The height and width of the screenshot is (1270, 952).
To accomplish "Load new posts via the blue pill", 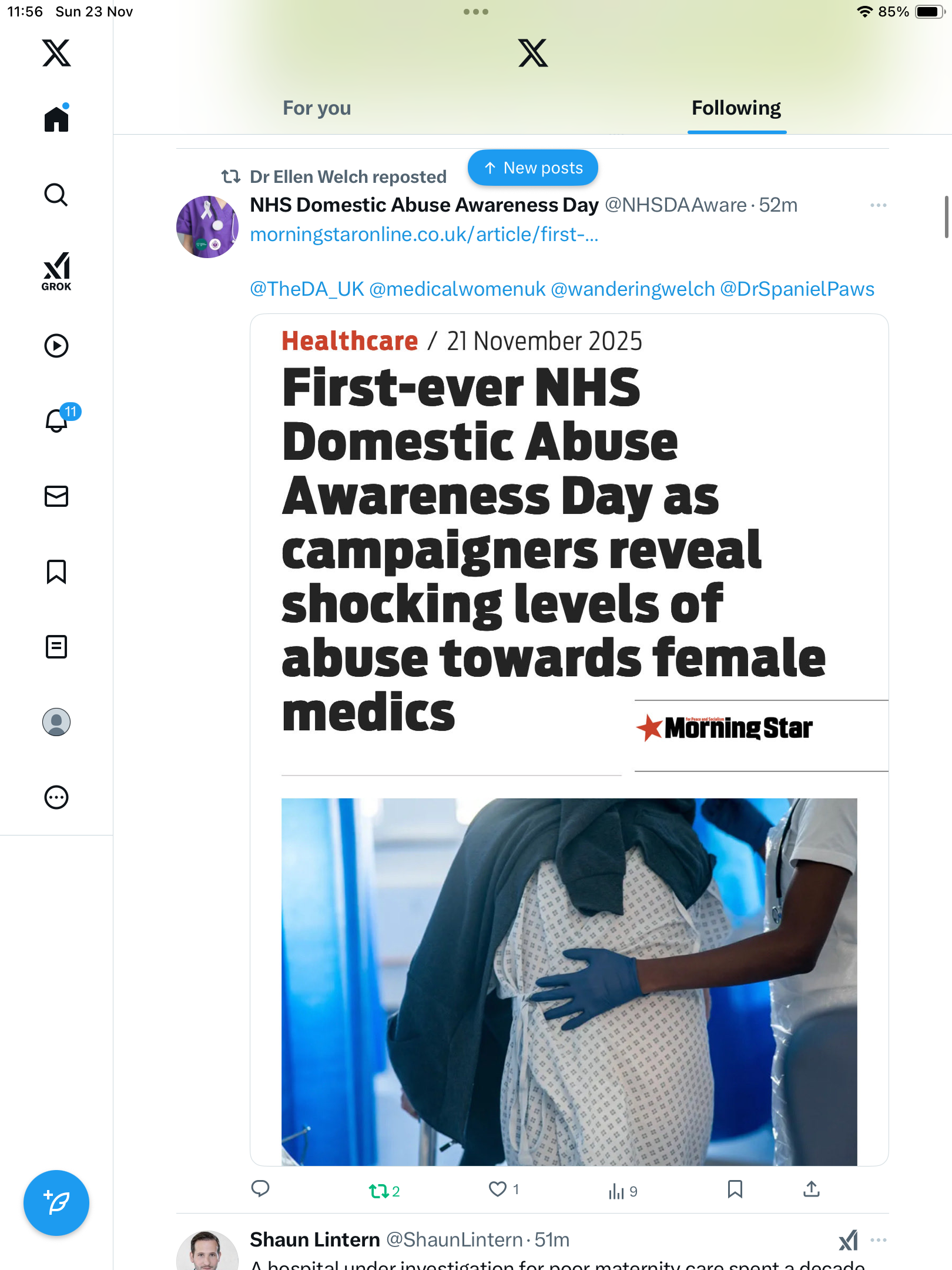I will point(532,168).
